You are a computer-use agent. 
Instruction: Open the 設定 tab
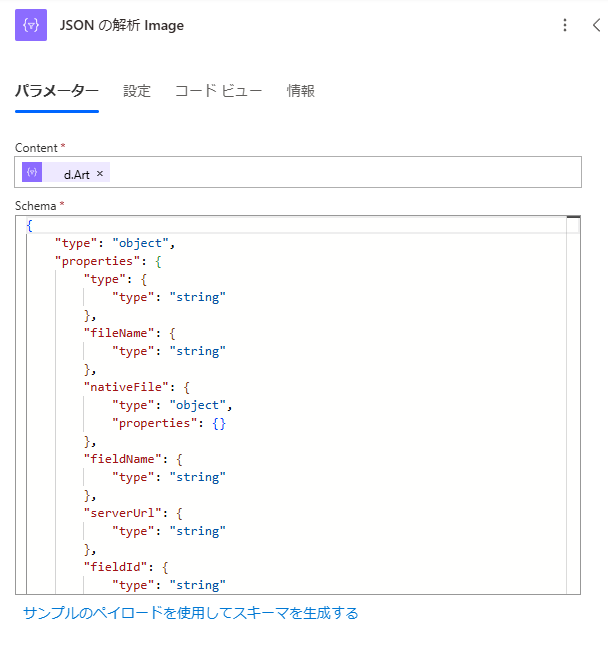(137, 91)
